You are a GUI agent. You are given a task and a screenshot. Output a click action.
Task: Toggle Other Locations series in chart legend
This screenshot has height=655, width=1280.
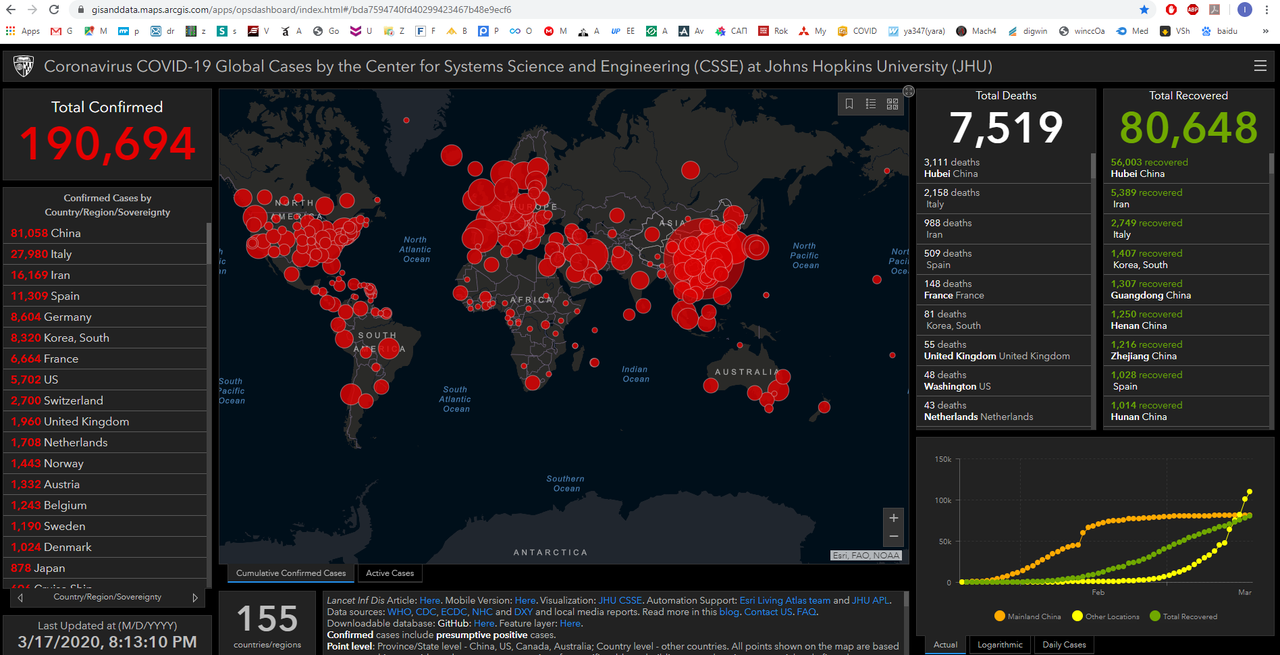point(1106,616)
